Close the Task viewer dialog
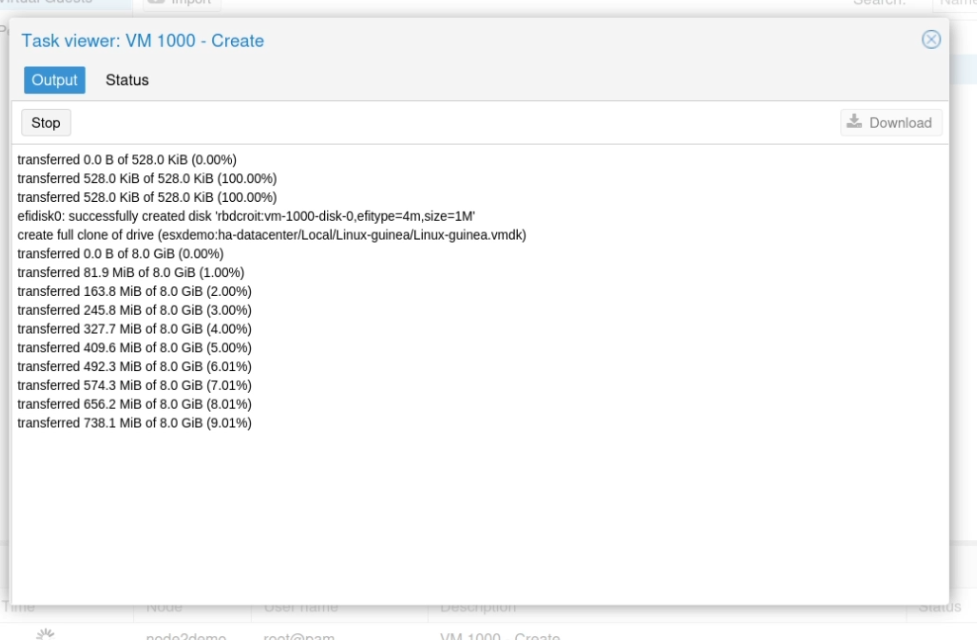Screen dimensions: 977x640 (x=931, y=40)
